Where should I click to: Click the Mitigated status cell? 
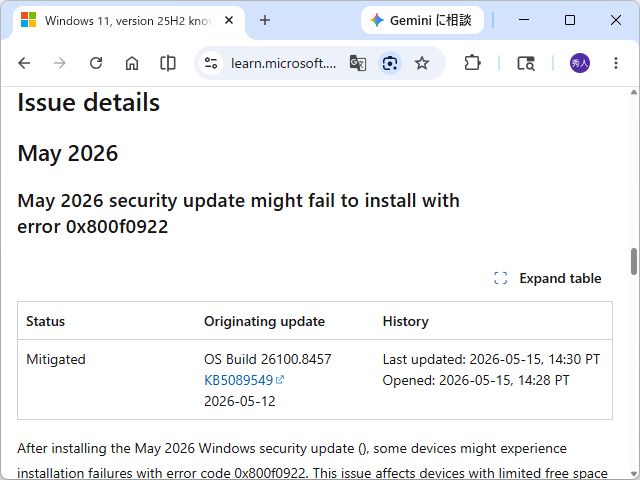pos(56,360)
